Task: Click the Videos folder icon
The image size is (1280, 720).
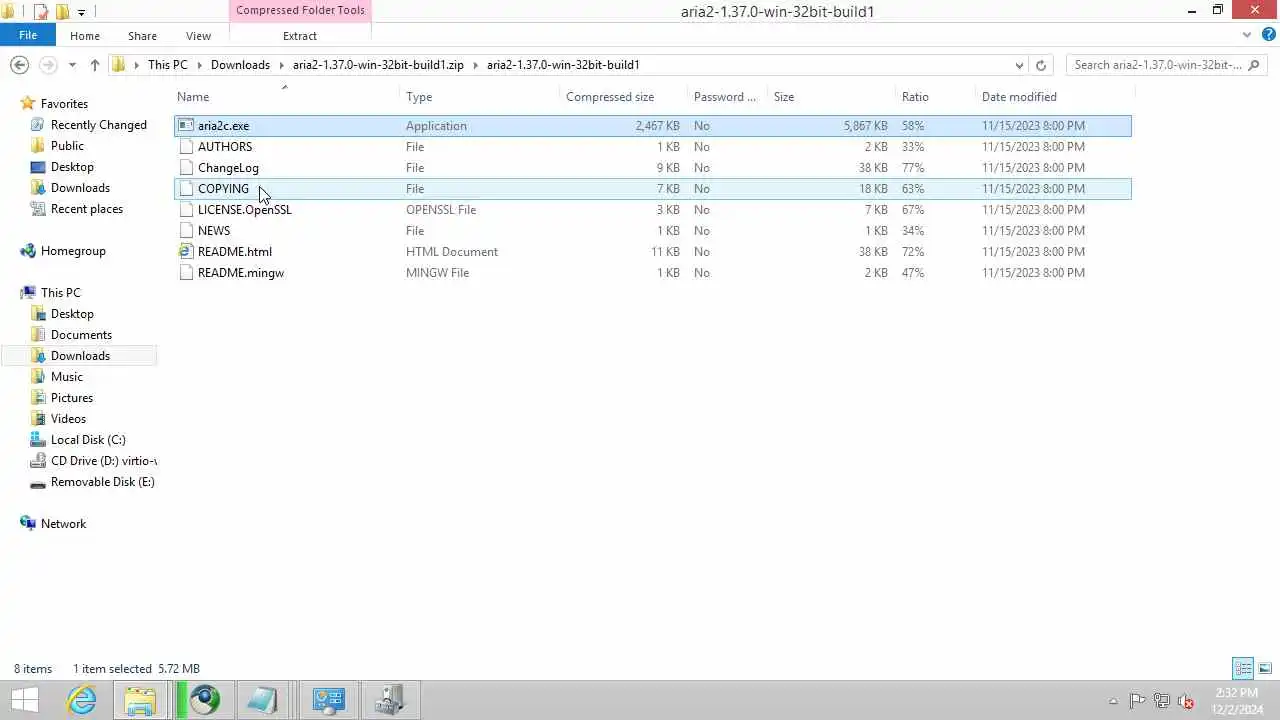Action: [x=38, y=419]
